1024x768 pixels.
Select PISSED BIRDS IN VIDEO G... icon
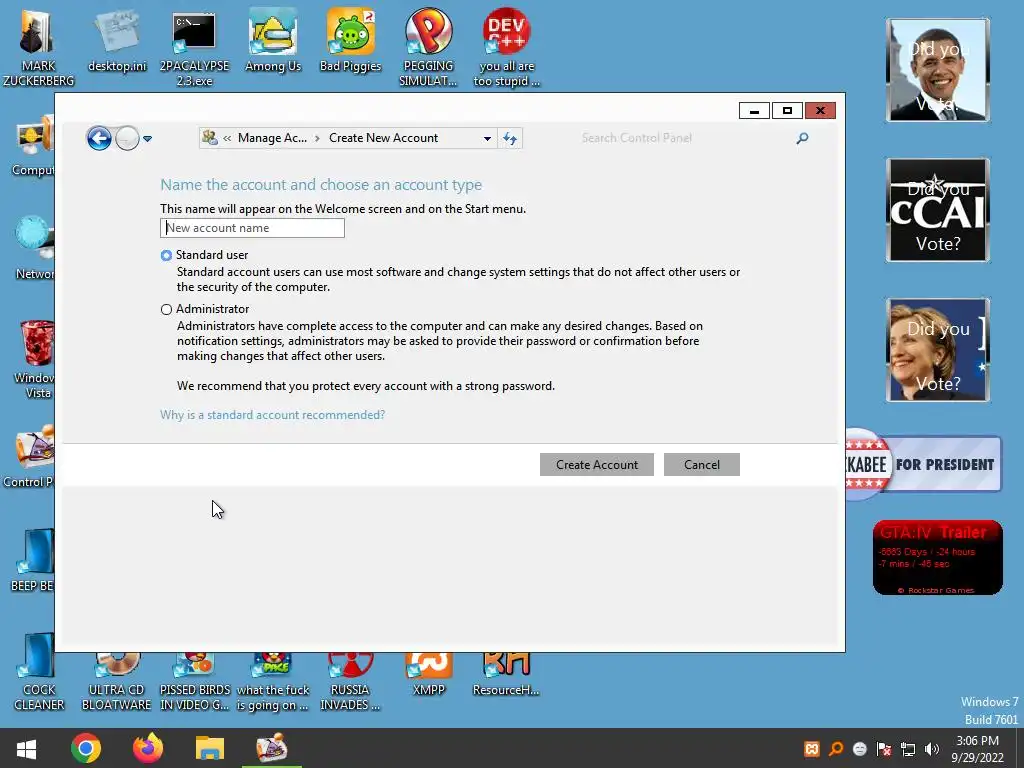coord(195,682)
